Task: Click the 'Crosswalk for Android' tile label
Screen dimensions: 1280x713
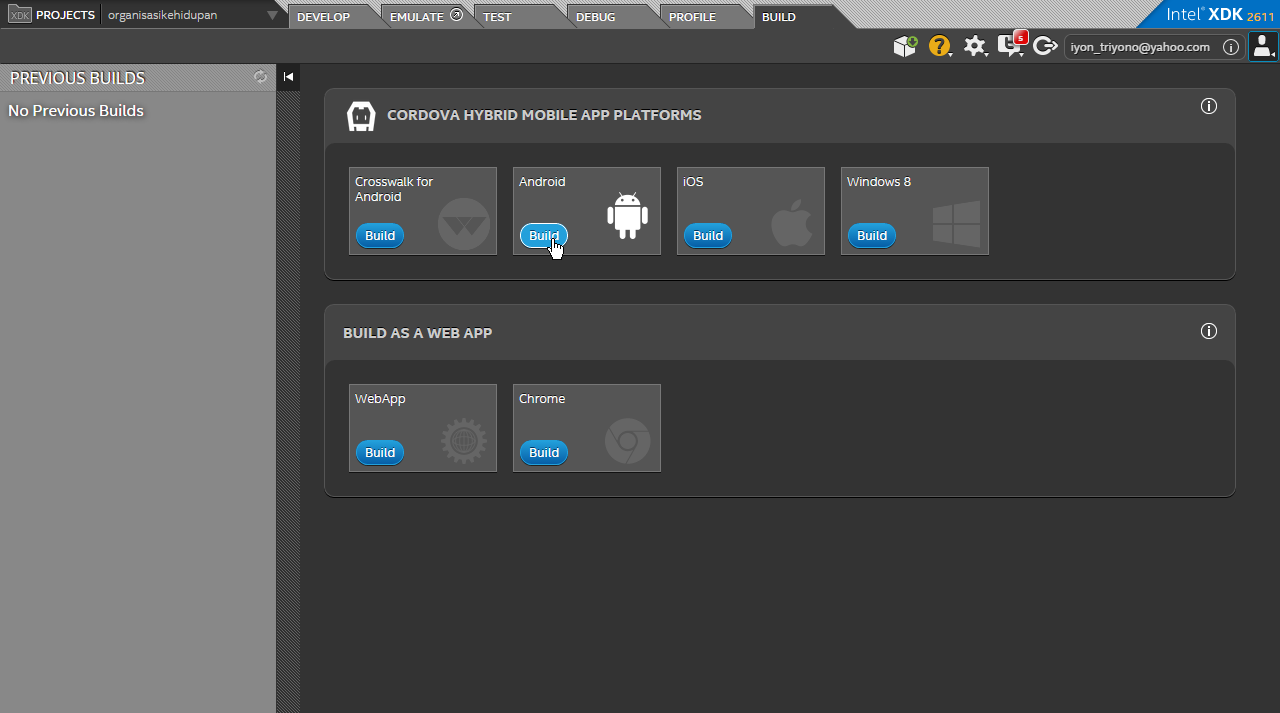Action: (394, 189)
